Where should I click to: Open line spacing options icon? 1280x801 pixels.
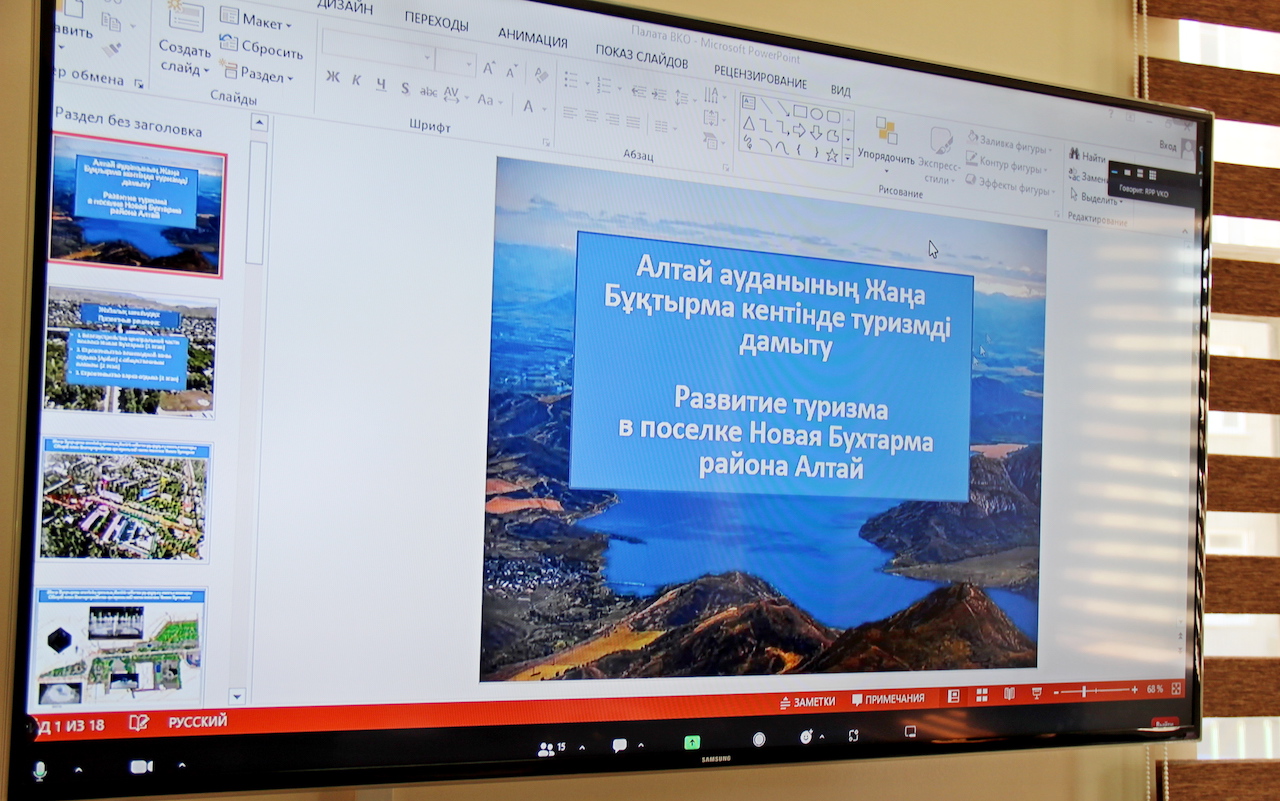tap(685, 97)
